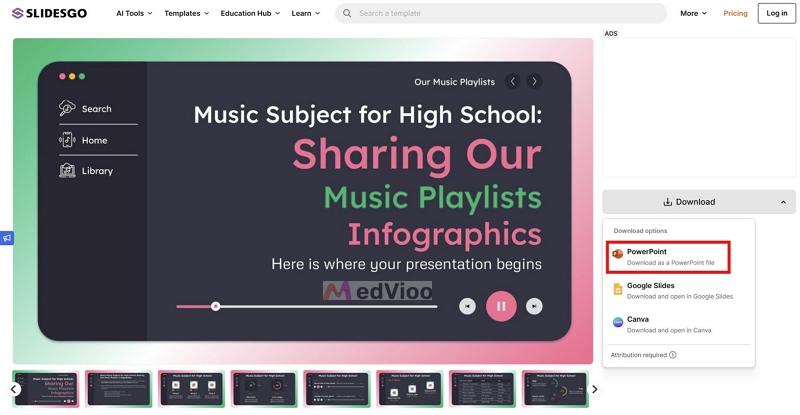
Task: Click the Our Music Playlists label
Action: point(455,82)
